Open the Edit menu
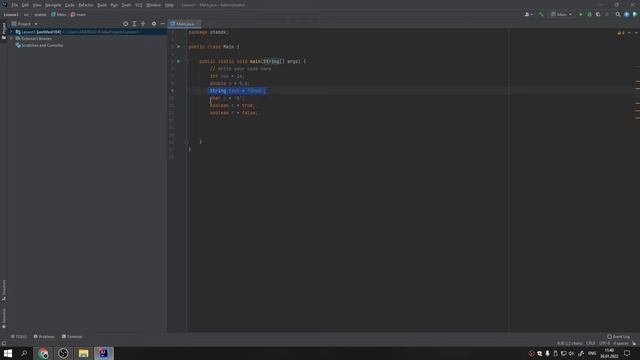 pos(25,5)
